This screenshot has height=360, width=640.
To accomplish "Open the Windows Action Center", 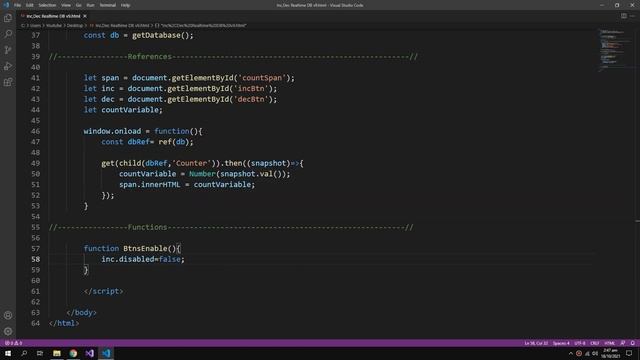I will [629, 353].
